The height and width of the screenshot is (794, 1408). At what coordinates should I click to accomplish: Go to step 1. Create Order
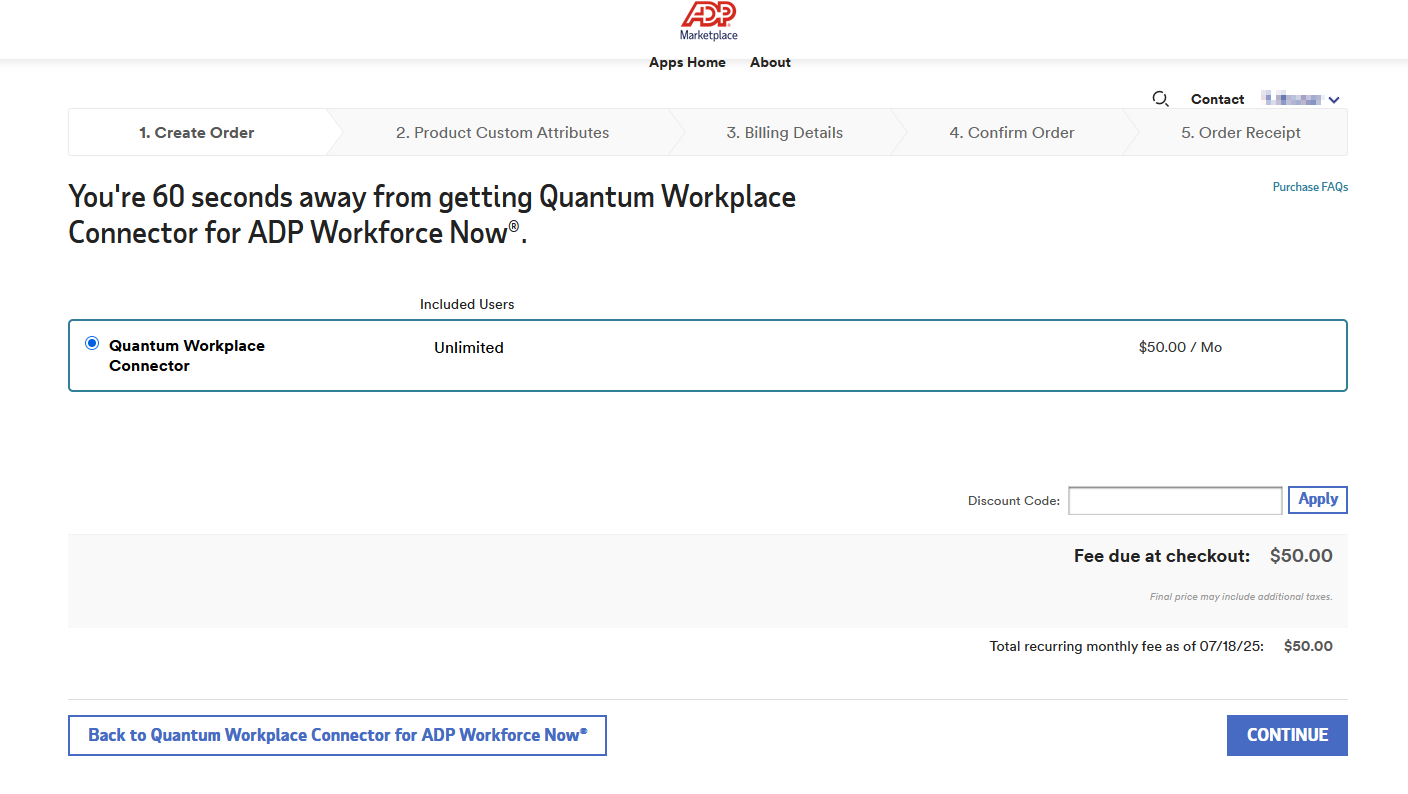pyautogui.click(x=197, y=132)
